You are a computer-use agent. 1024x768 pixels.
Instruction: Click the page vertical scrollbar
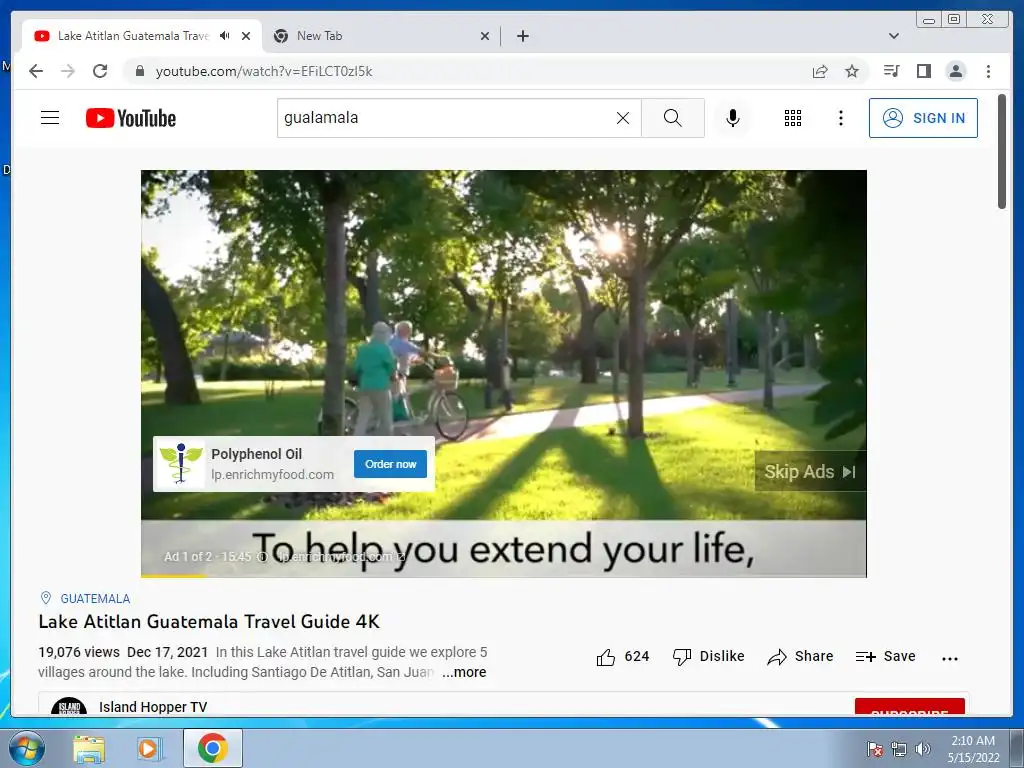pyautogui.click(x=1002, y=152)
